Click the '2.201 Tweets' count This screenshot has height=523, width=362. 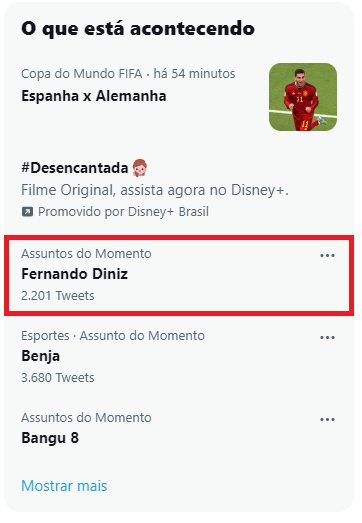pyautogui.click(x=58, y=296)
